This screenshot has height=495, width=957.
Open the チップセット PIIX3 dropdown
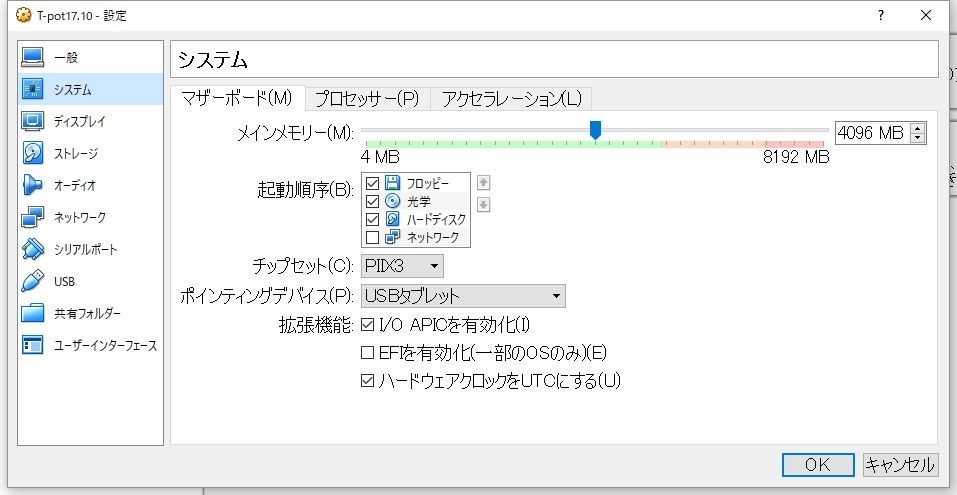pos(402,266)
